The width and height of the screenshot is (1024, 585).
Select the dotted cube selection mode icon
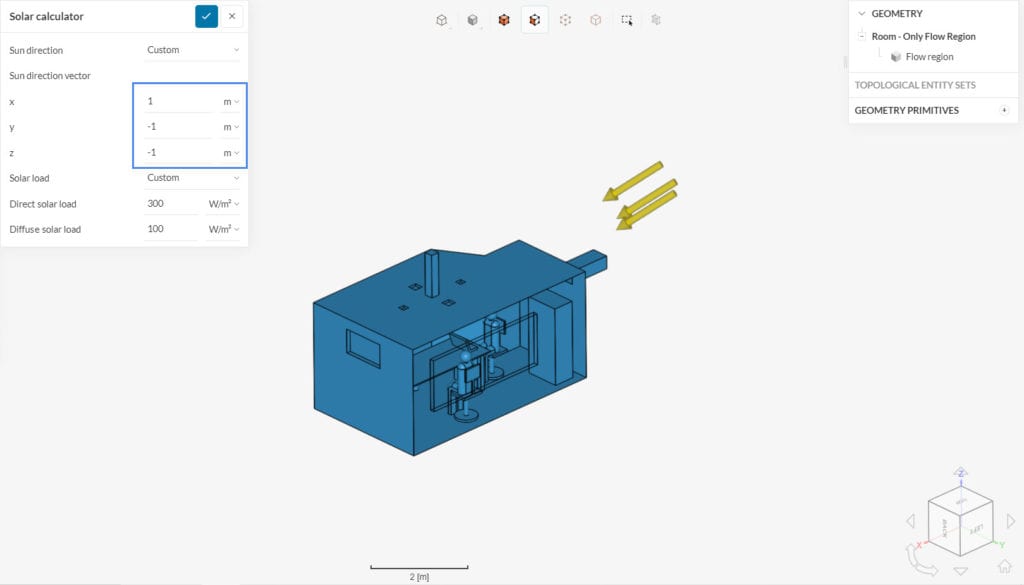pos(566,20)
